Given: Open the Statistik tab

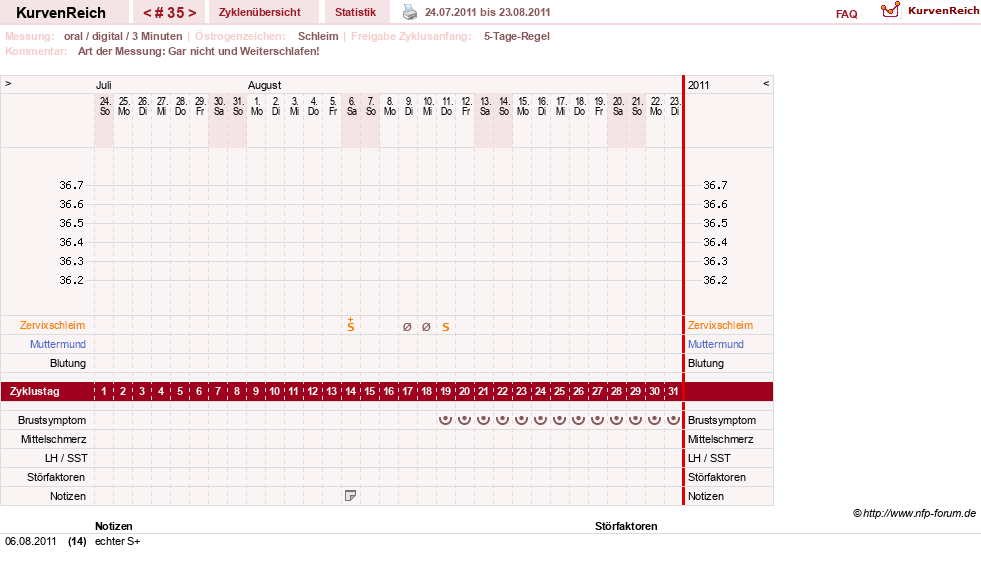Looking at the screenshot, I should [355, 12].
